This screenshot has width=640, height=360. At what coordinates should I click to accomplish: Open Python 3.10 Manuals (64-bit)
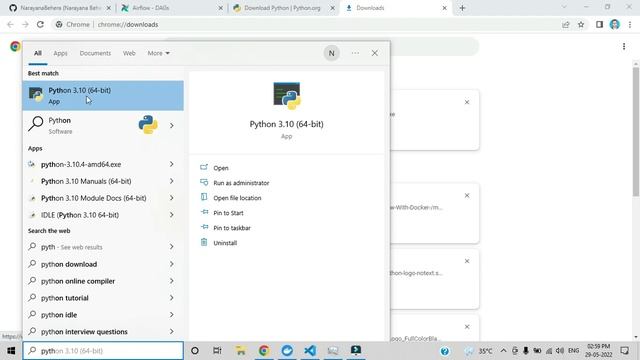(x=95, y=181)
